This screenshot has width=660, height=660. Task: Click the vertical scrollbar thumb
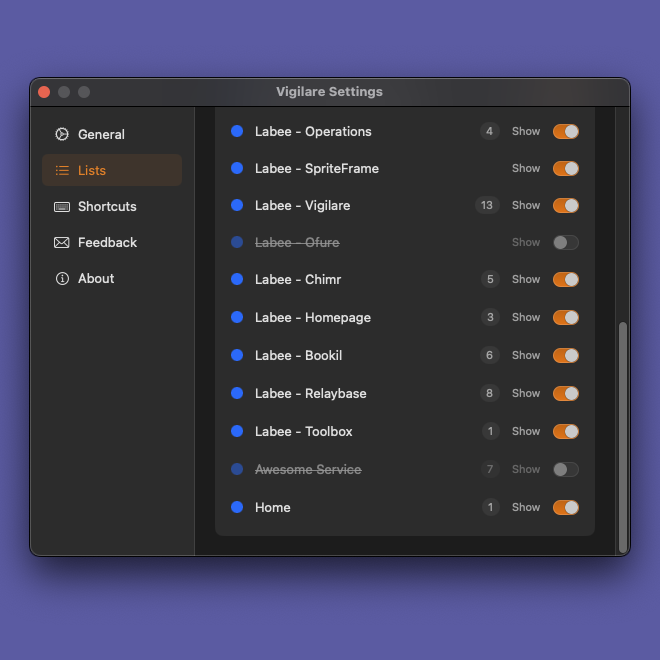coord(623,438)
